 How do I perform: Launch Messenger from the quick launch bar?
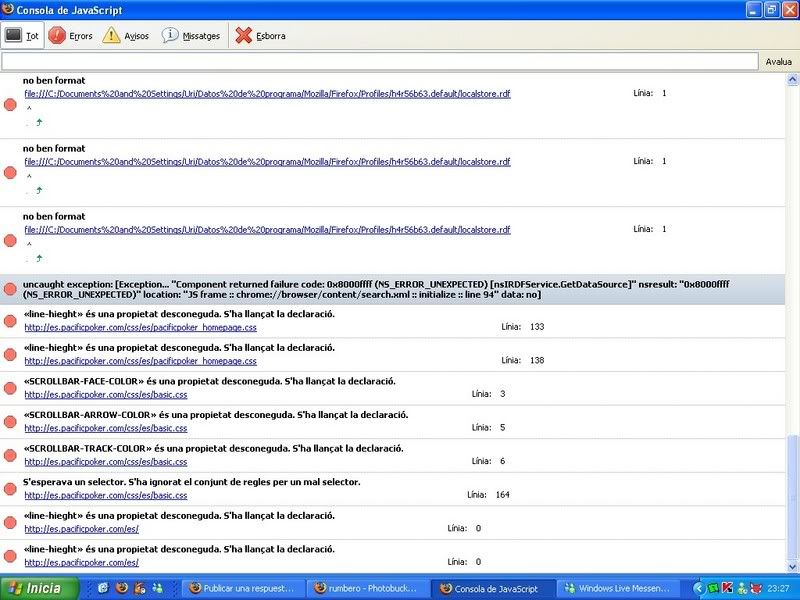(157, 588)
